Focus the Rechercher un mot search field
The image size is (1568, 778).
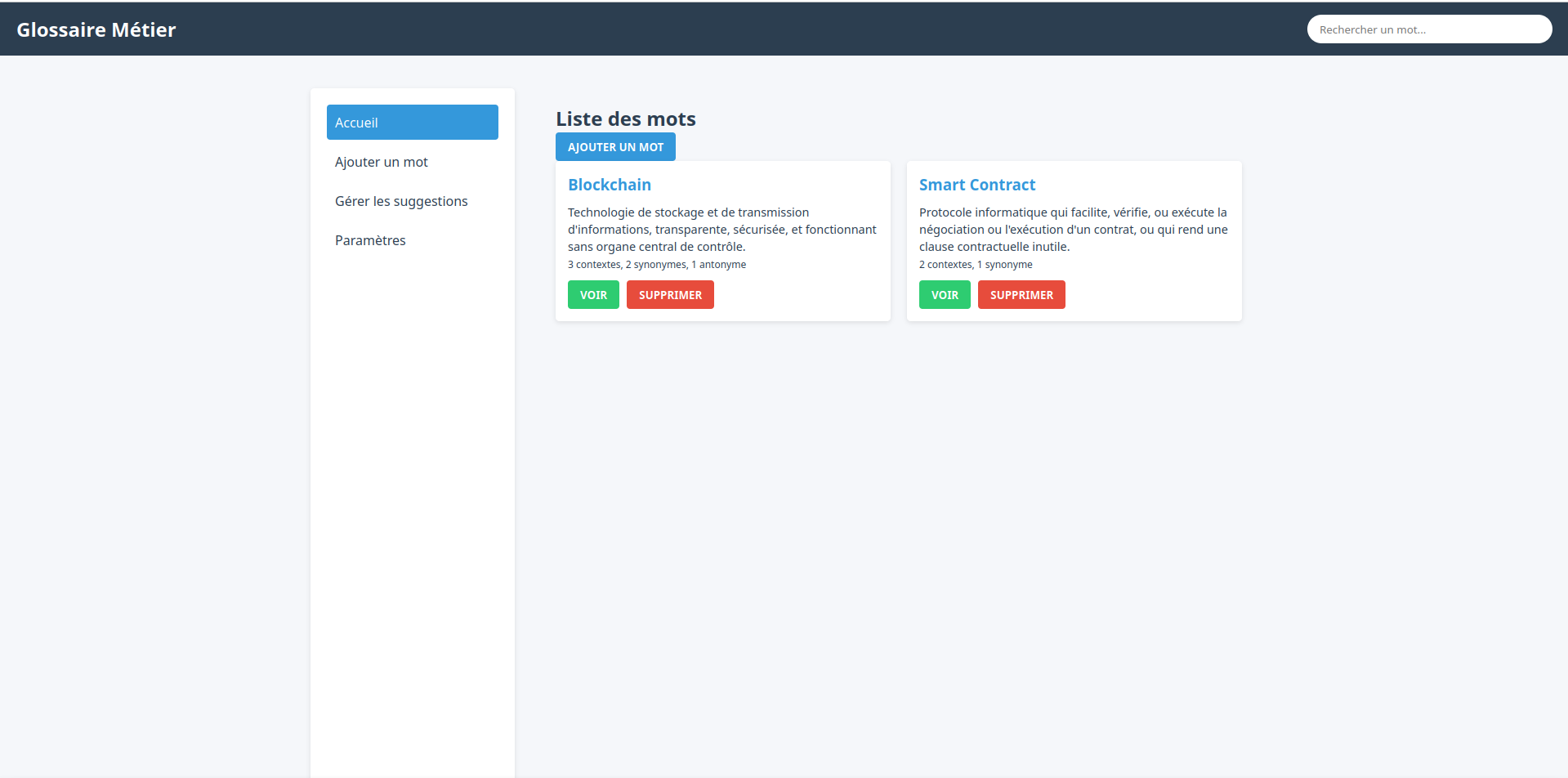1428,29
